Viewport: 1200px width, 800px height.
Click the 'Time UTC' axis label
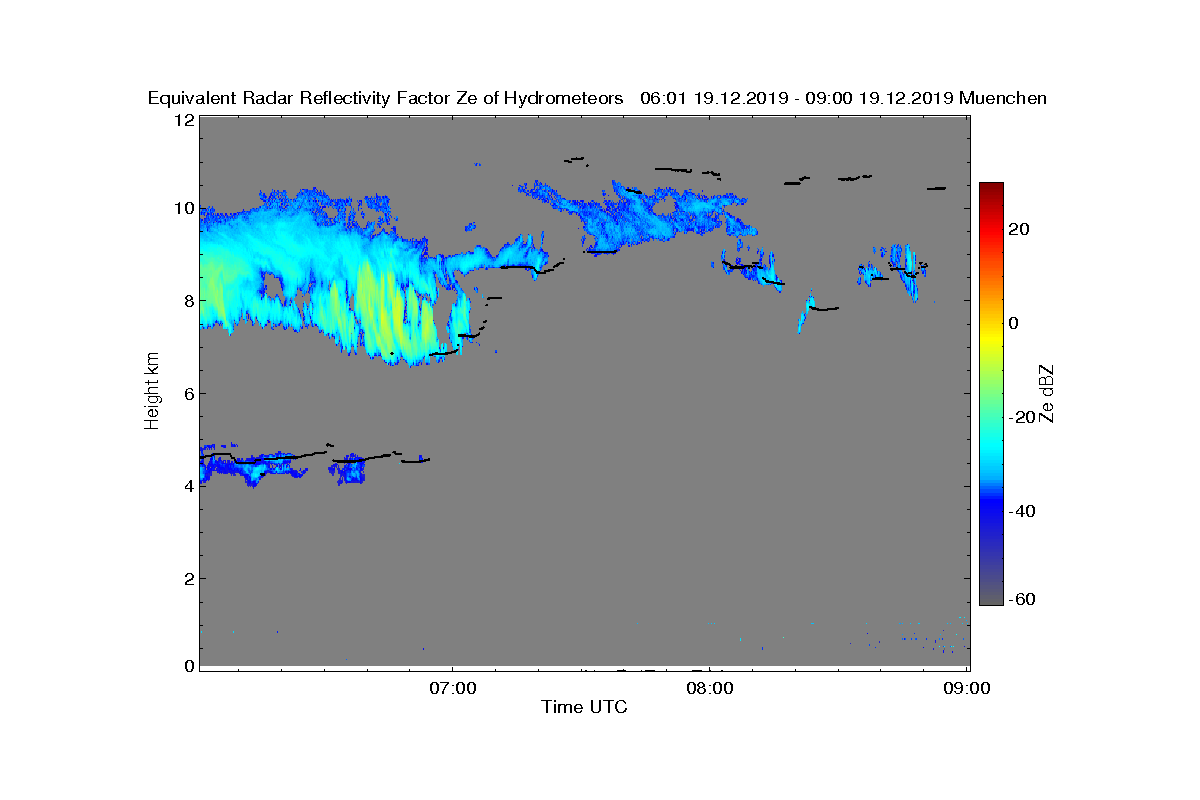[584, 708]
